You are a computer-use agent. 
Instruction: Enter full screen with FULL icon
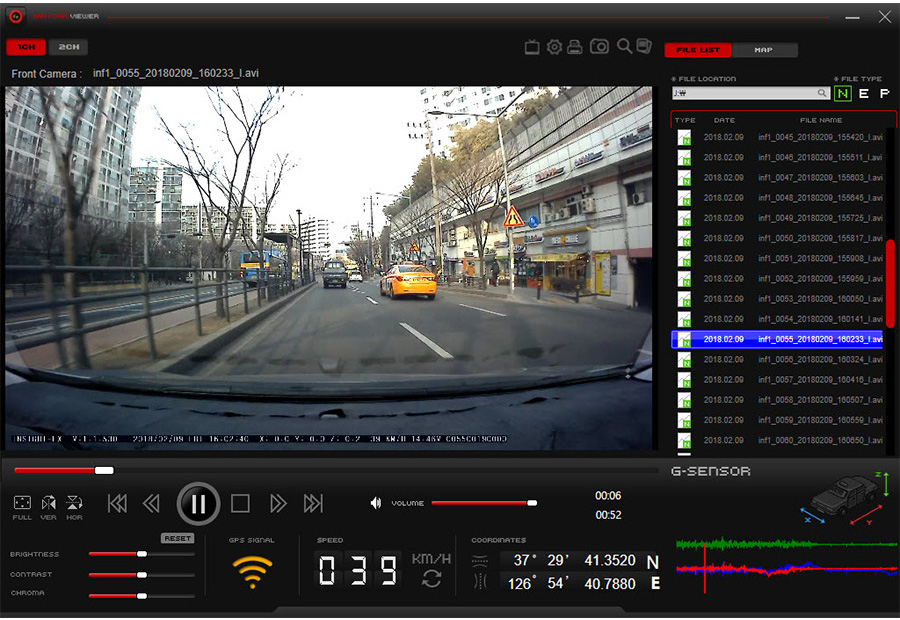(22, 504)
